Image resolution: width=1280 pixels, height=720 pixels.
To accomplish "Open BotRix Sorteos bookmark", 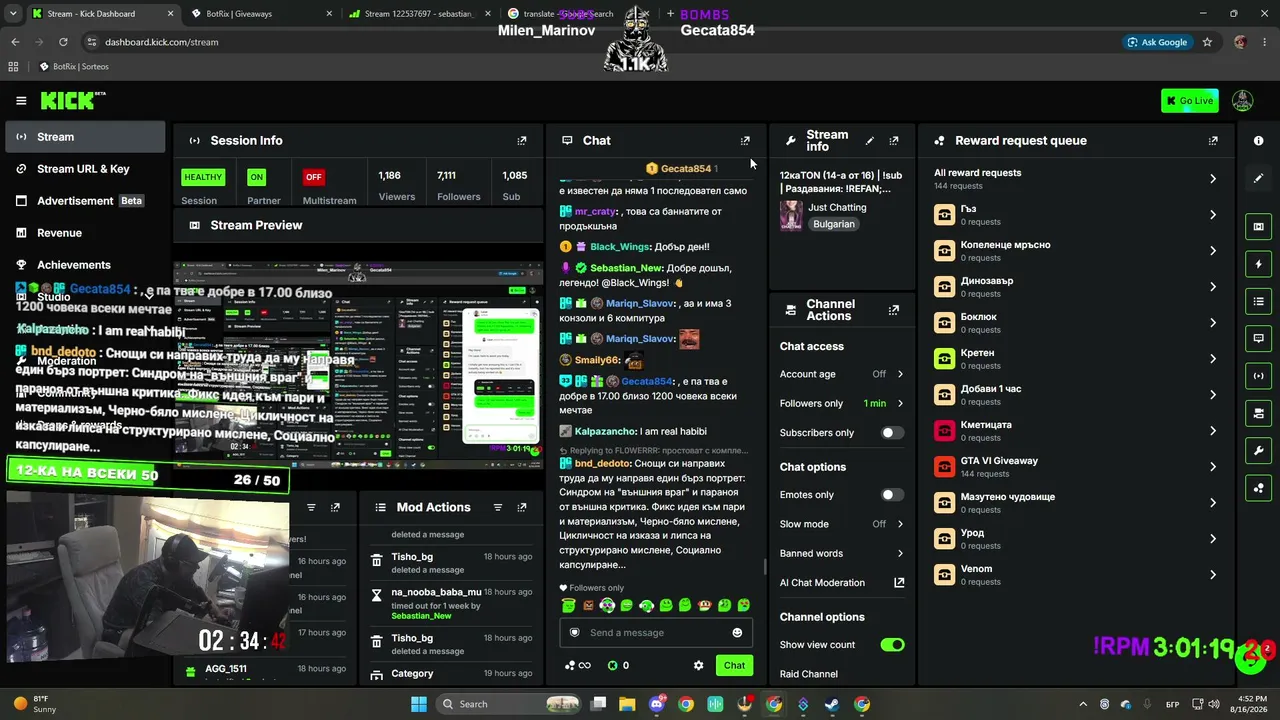I will (74, 67).
